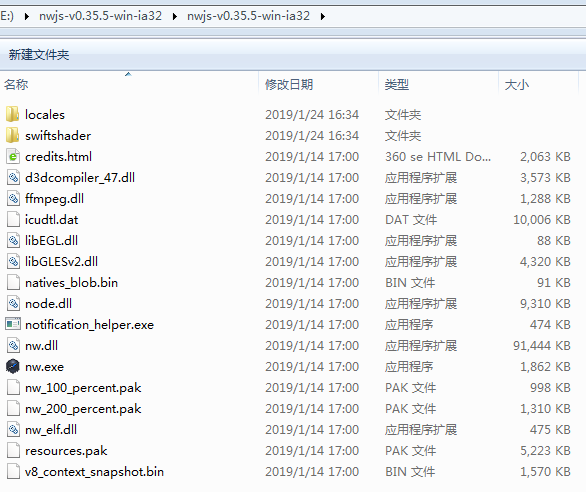This screenshot has height=492, width=586.
Task: Click the d3dcompiler_47.dll file name
Action: coord(80,178)
